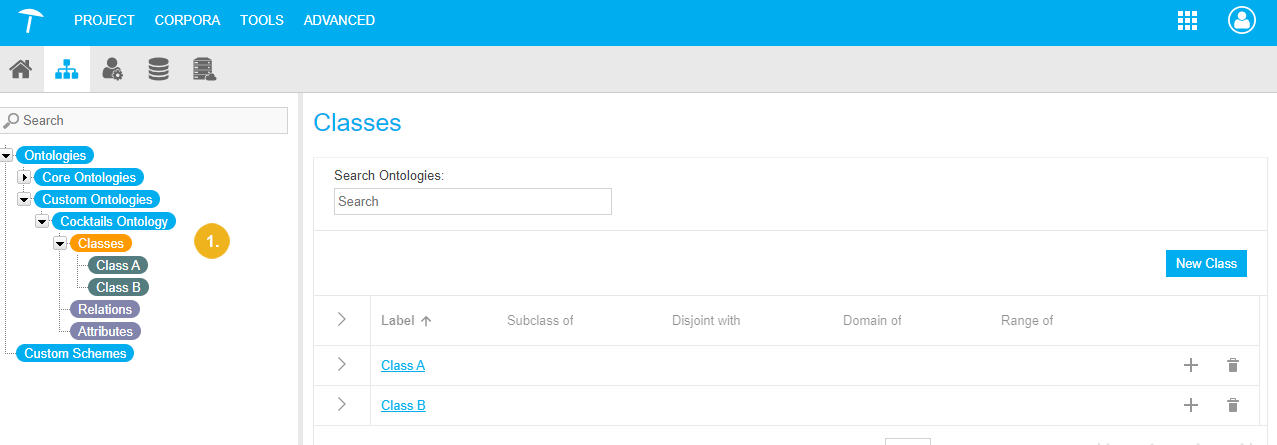Expand the Core Ontologies tree node
Image resolution: width=1277 pixels, height=445 pixels.
pos(25,178)
